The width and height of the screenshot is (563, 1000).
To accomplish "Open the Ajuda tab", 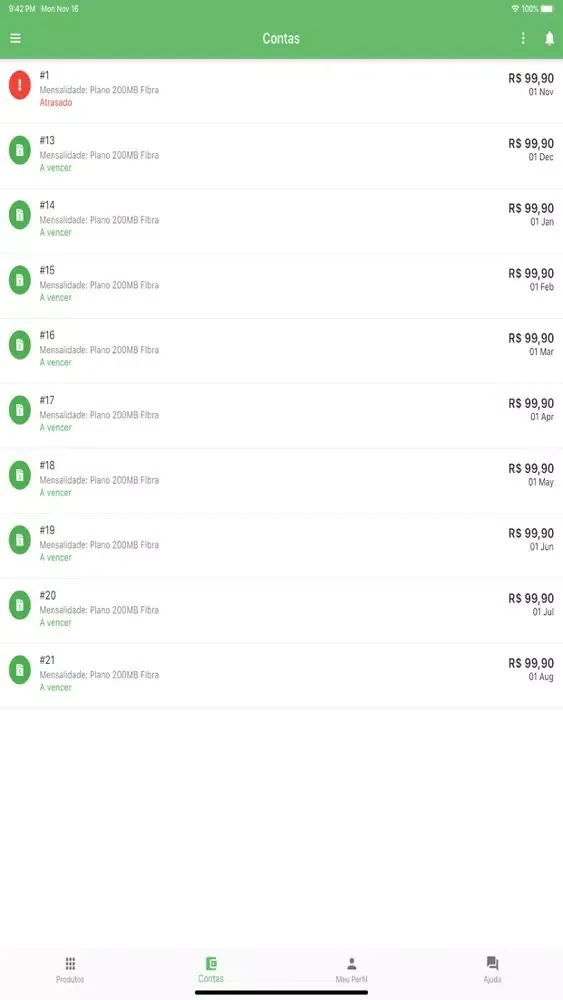I will tap(492, 970).
